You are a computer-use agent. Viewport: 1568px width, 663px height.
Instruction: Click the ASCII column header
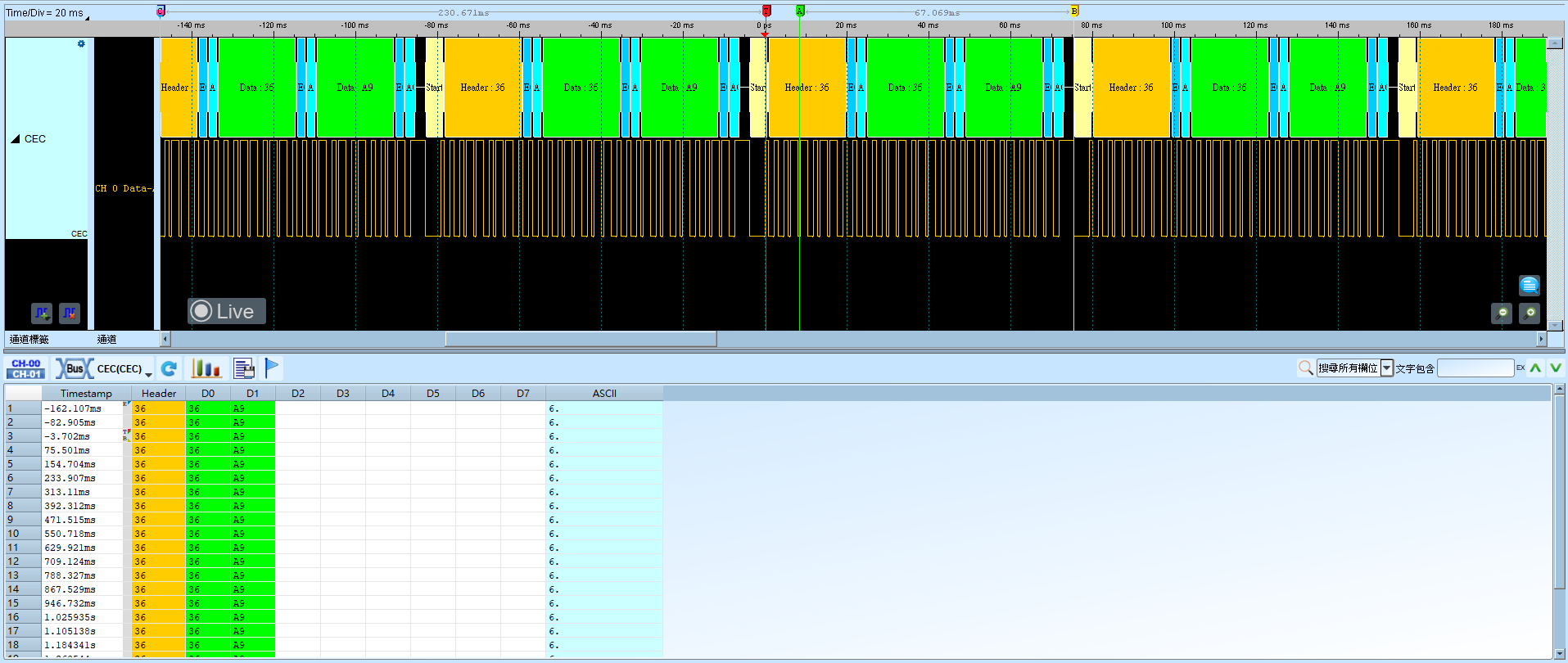604,394
